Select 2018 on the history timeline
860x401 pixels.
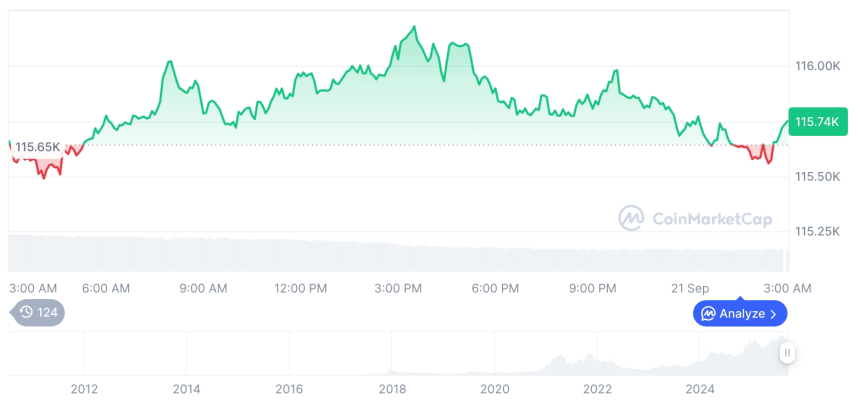[x=392, y=388]
